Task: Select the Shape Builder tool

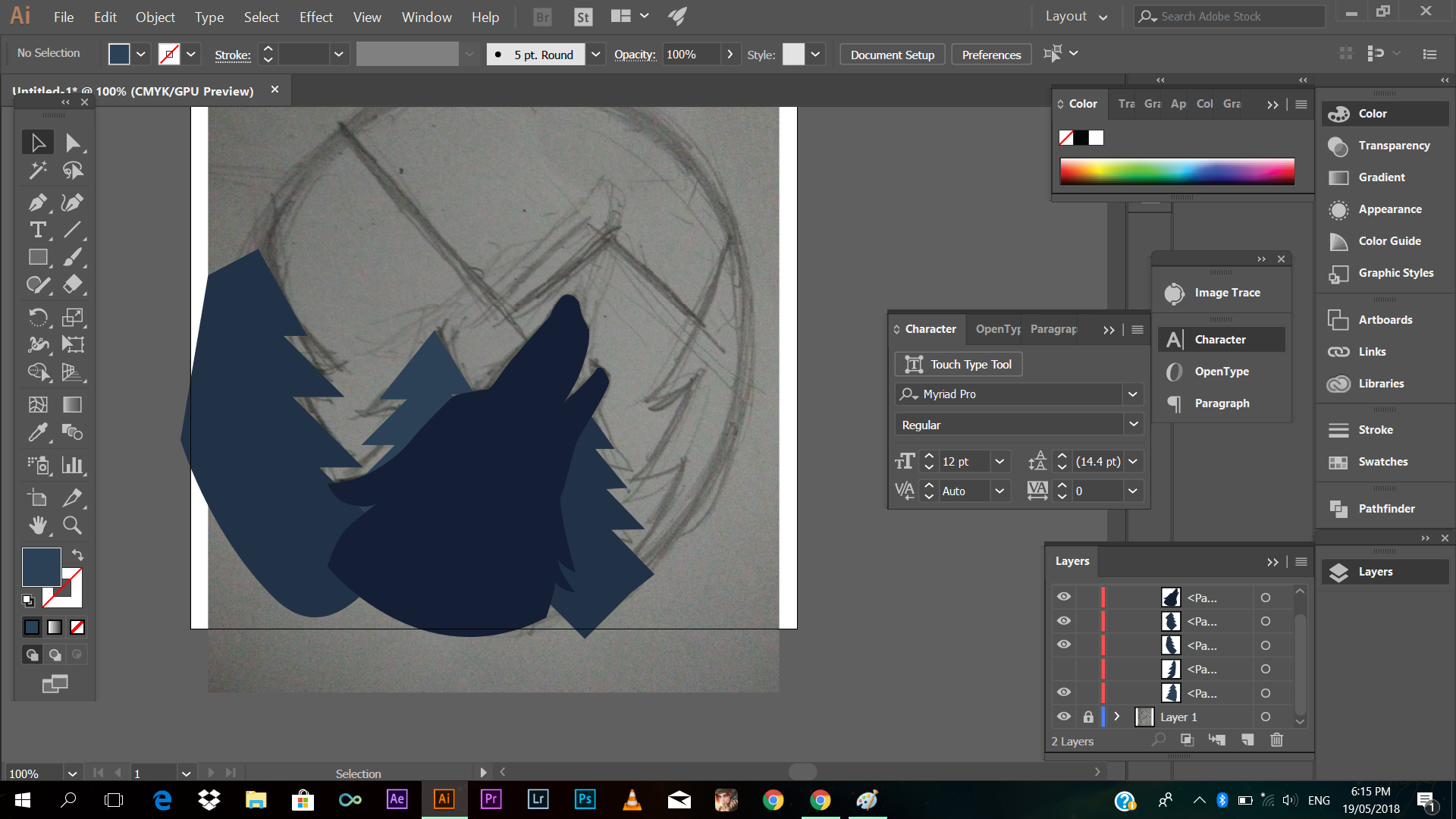Action: 38,372
